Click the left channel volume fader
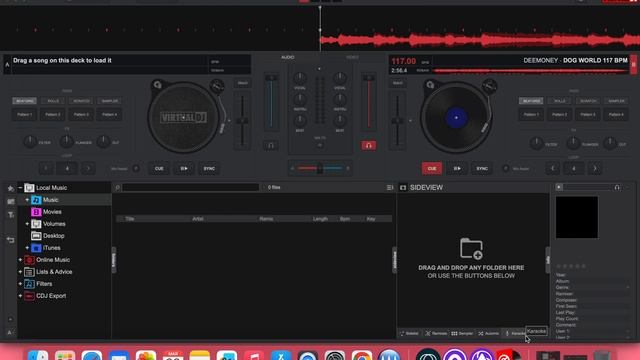640x360 pixels. point(271,102)
